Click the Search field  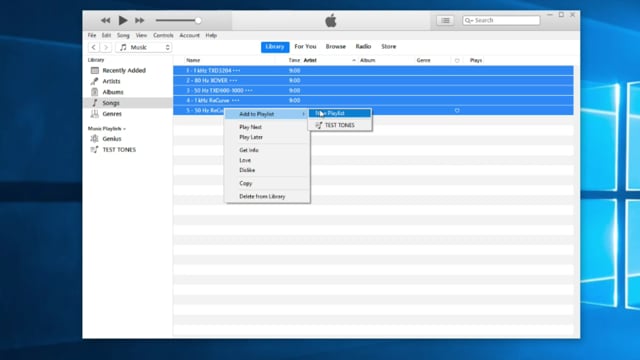[x=501, y=20]
